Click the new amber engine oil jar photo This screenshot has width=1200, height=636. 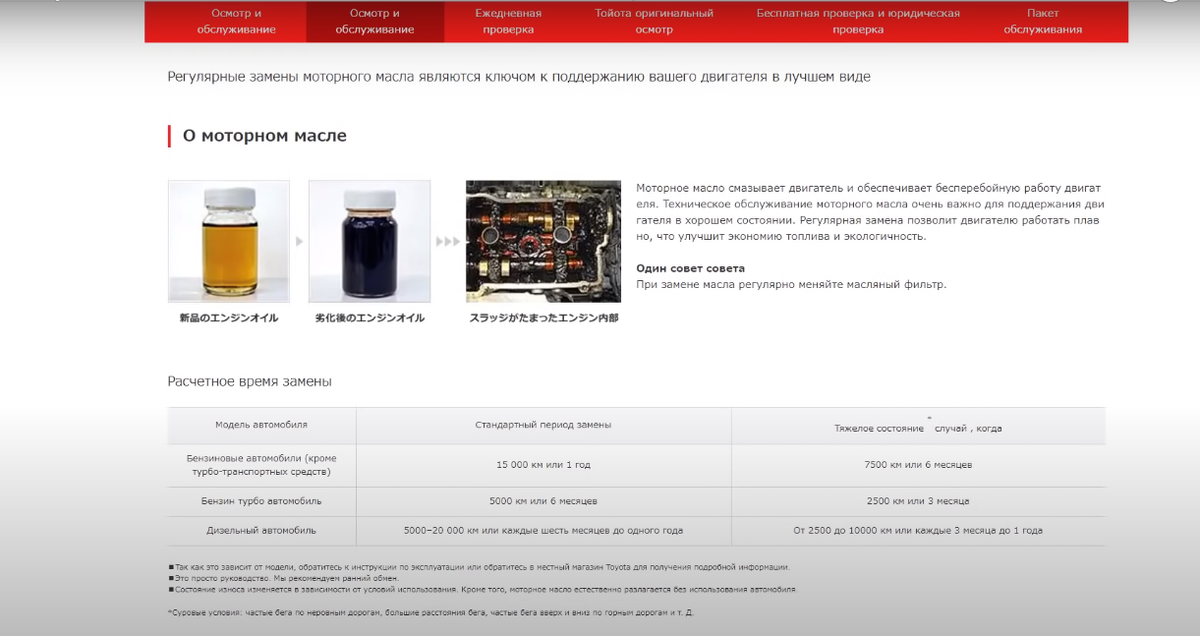(x=229, y=241)
